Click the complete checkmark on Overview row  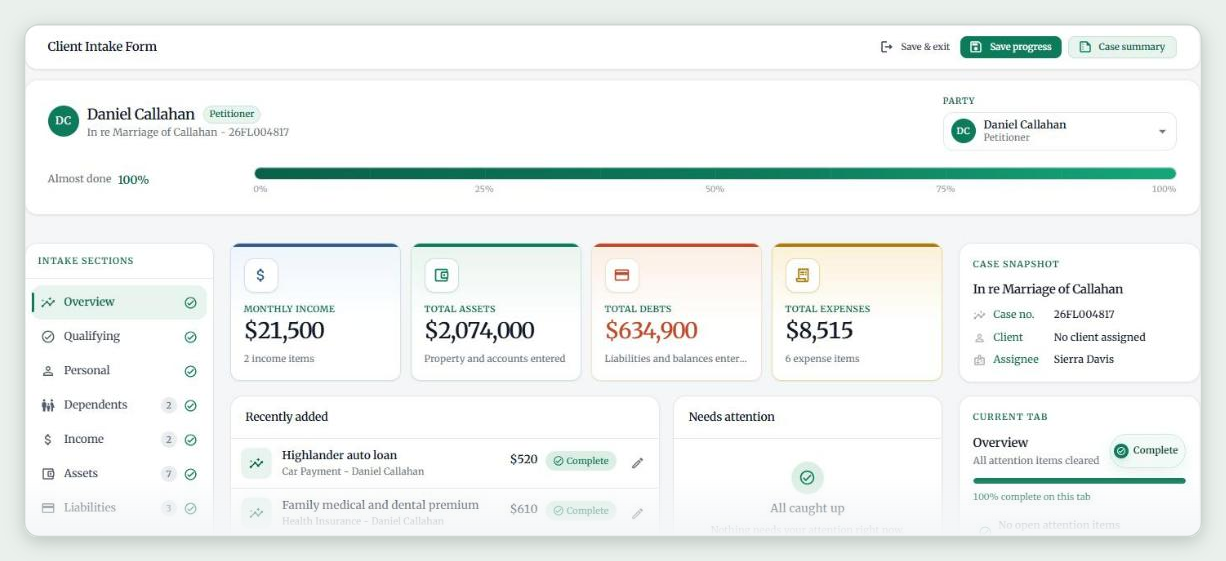[x=190, y=302]
